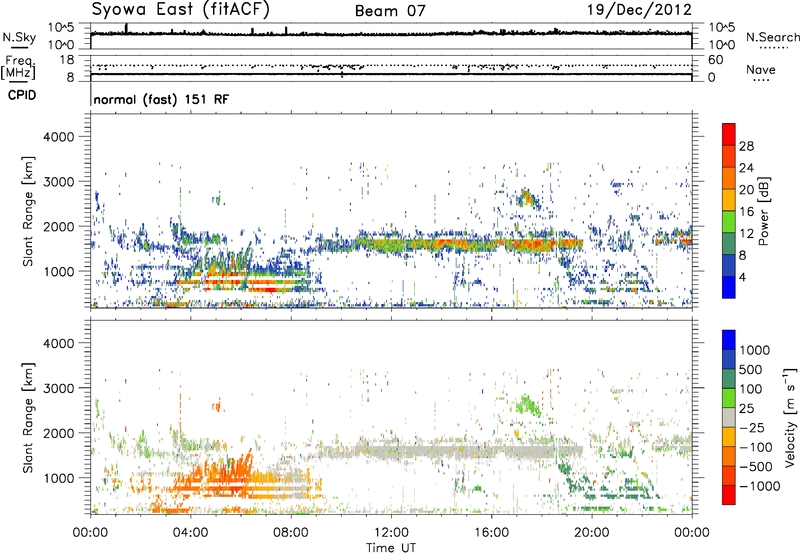Click the '08:00' time tick label
800x554 pixels.
click(291, 533)
